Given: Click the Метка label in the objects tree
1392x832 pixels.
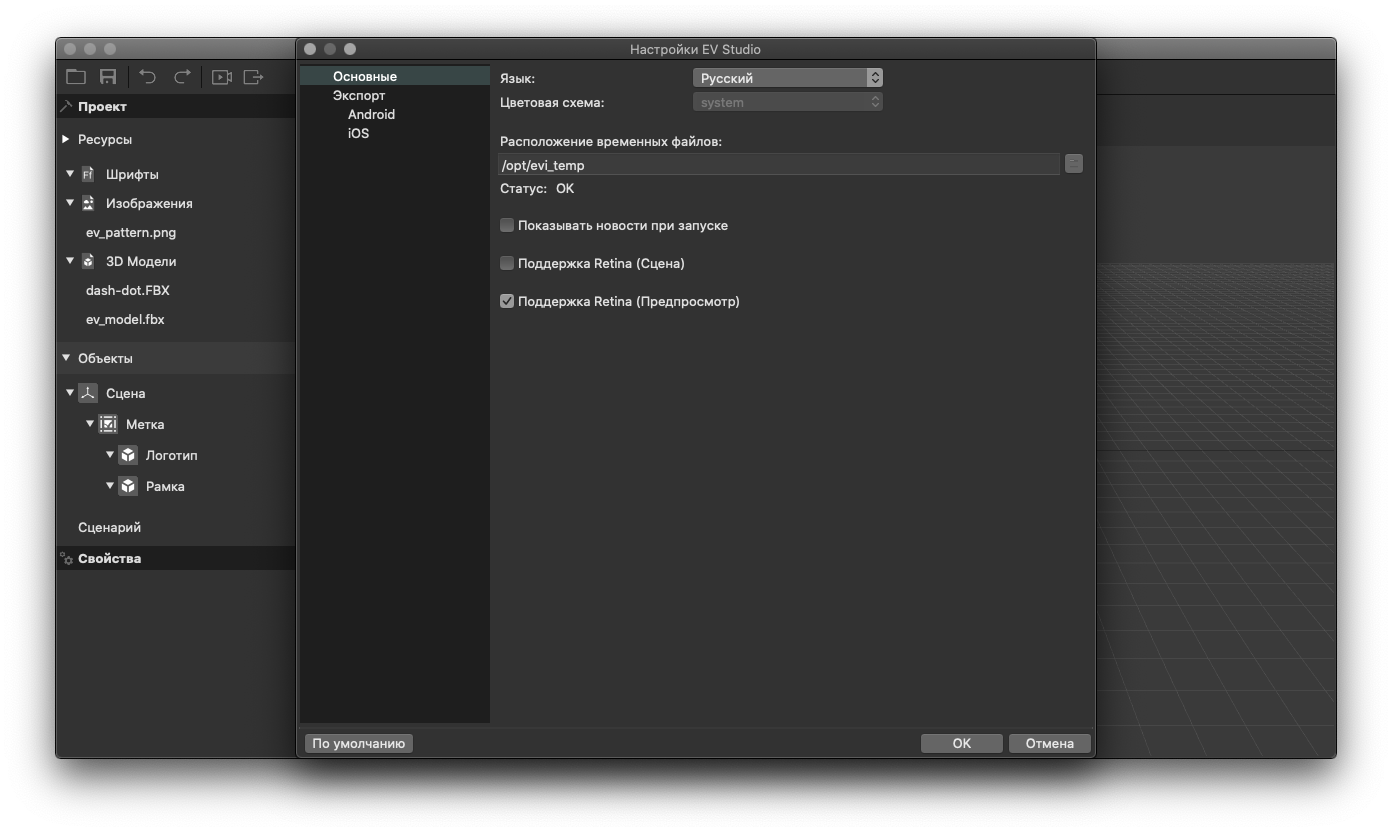Looking at the screenshot, I should [x=145, y=424].
